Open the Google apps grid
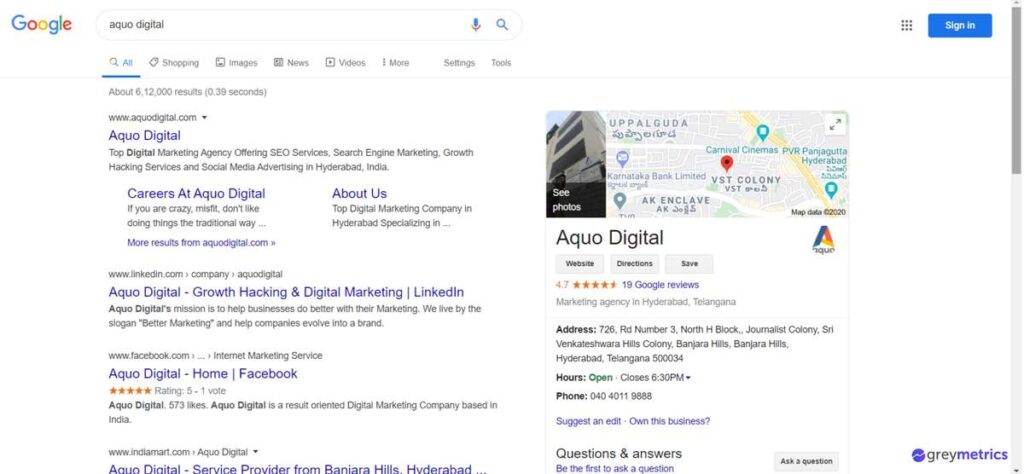 pyautogui.click(x=906, y=25)
